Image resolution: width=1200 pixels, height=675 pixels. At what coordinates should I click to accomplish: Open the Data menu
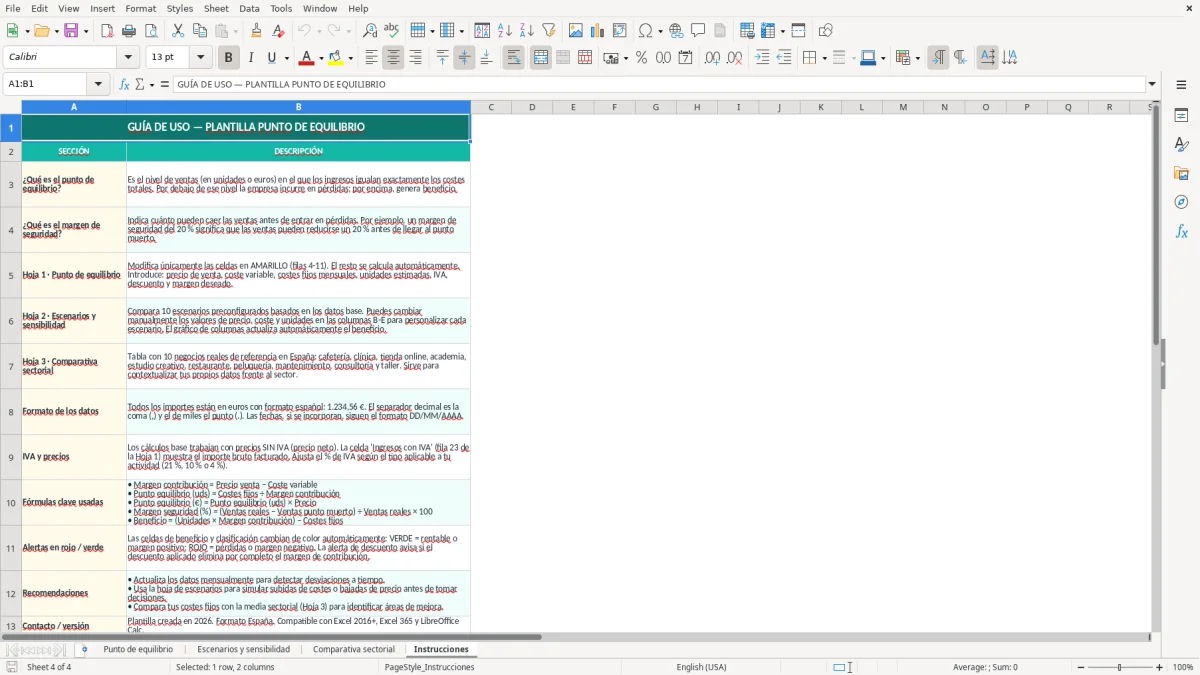pos(249,8)
